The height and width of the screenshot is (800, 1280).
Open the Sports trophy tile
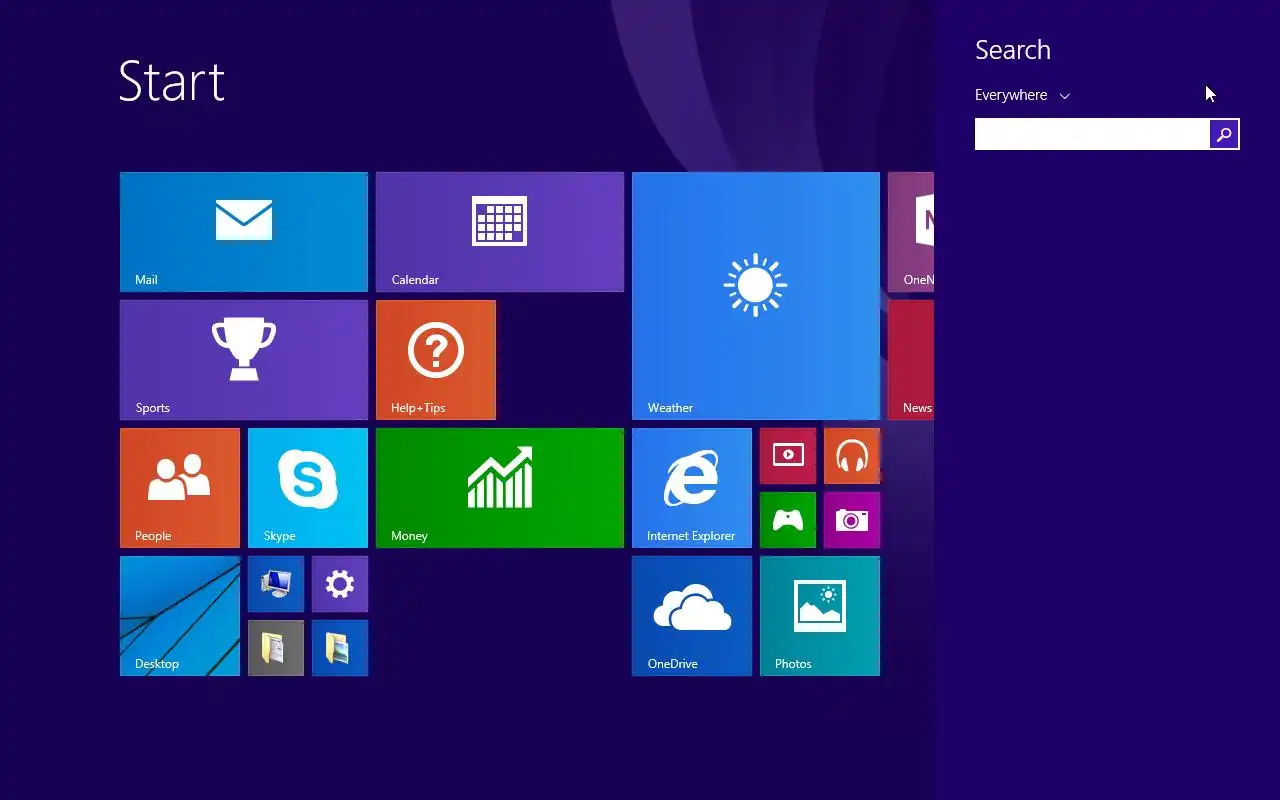click(244, 360)
